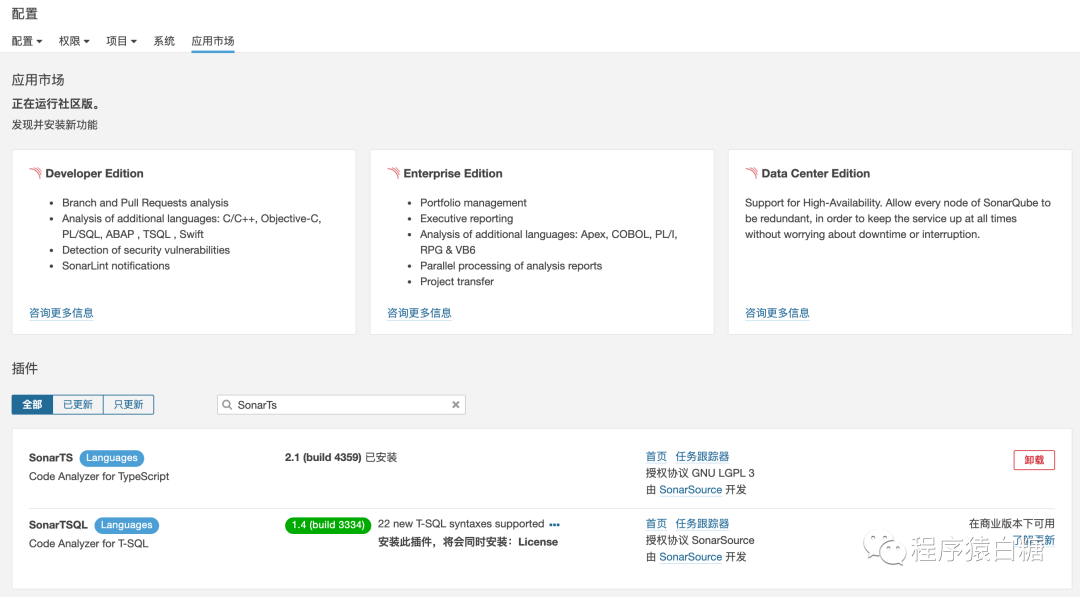The width and height of the screenshot is (1080, 597).
Task: Select the 已更新 plugin filter
Action: (x=78, y=404)
